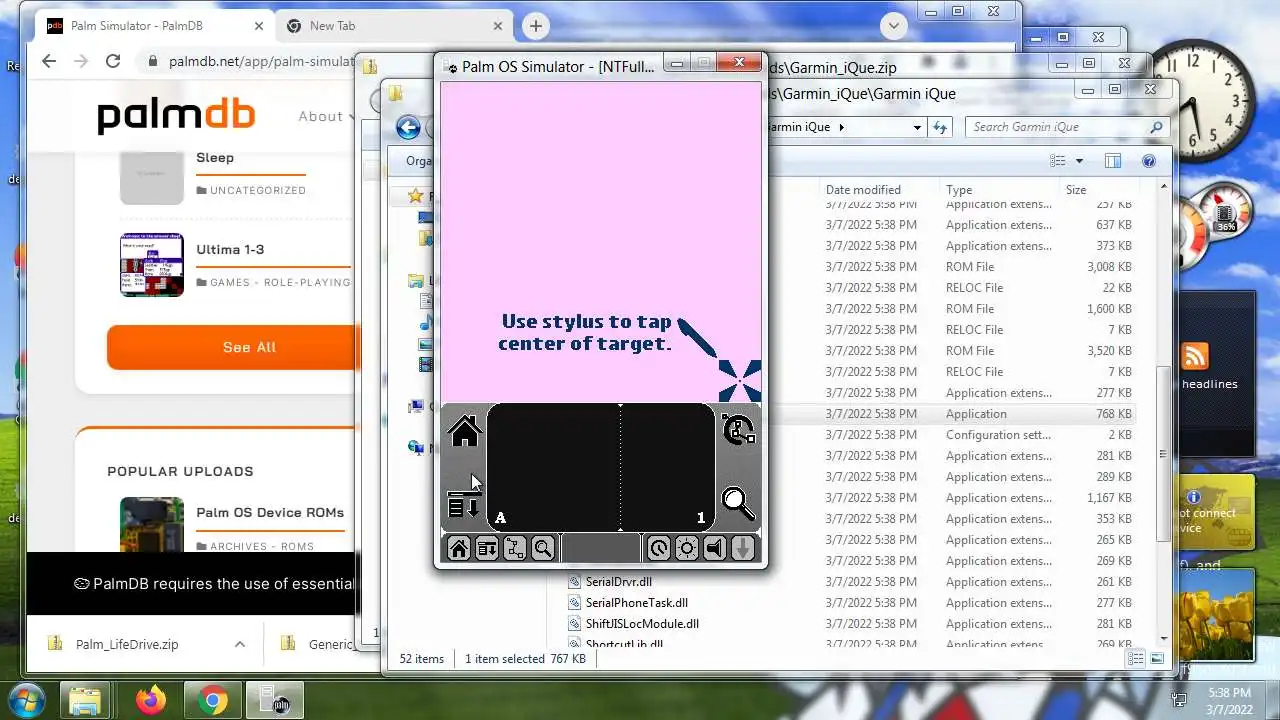
Task: Tap the large Home silkscreen icon
Action: tap(465, 432)
